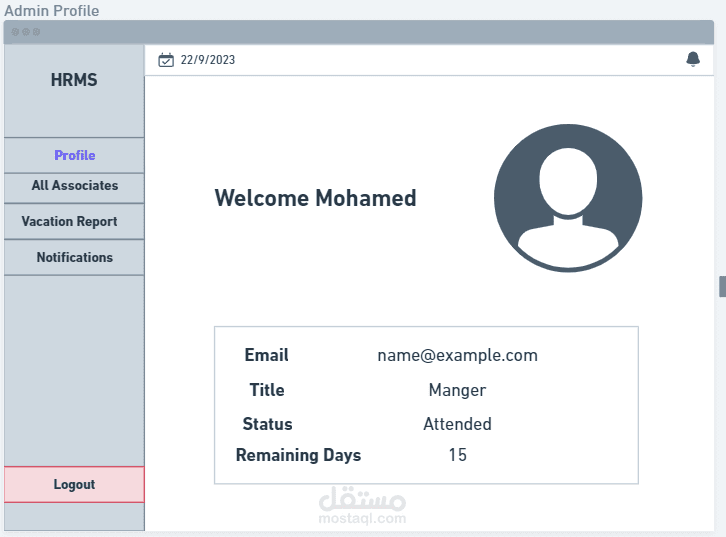726x537 pixels.
Task: Select the date 22/9/2023 text
Action: 207,60
